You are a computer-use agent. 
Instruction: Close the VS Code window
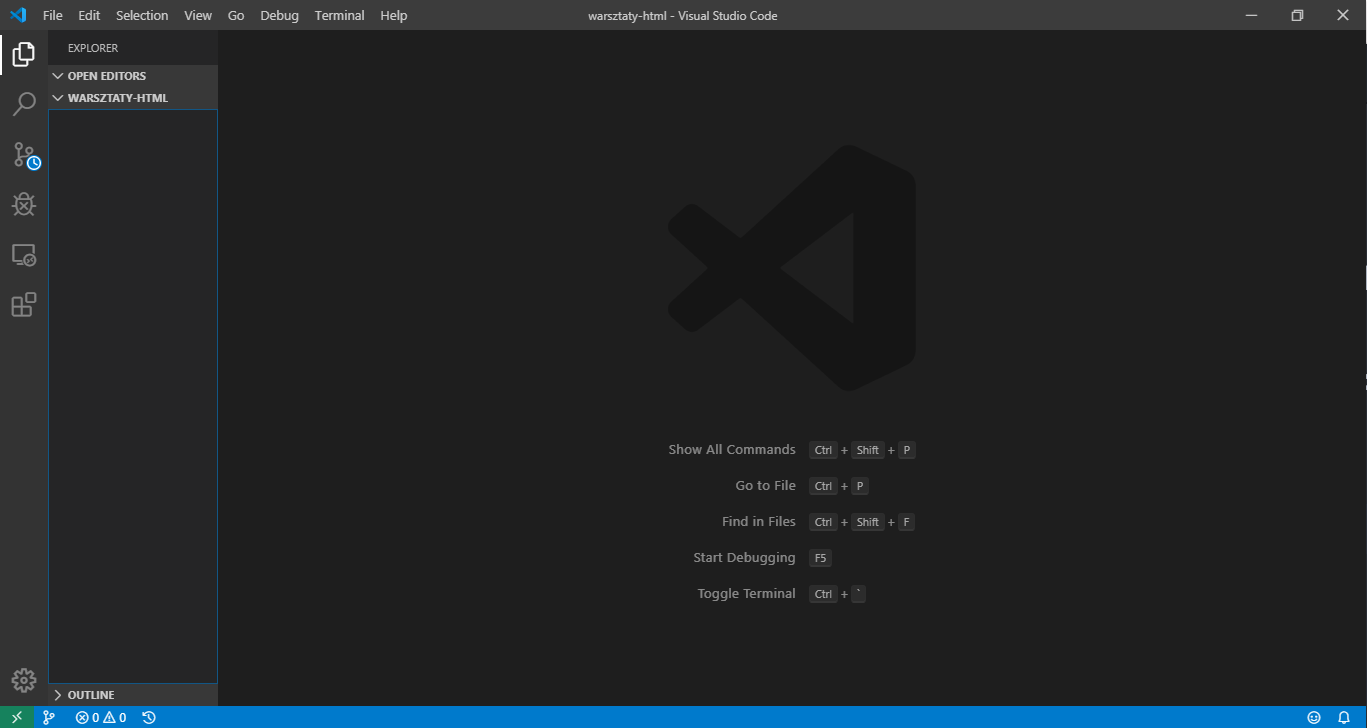point(1343,15)
